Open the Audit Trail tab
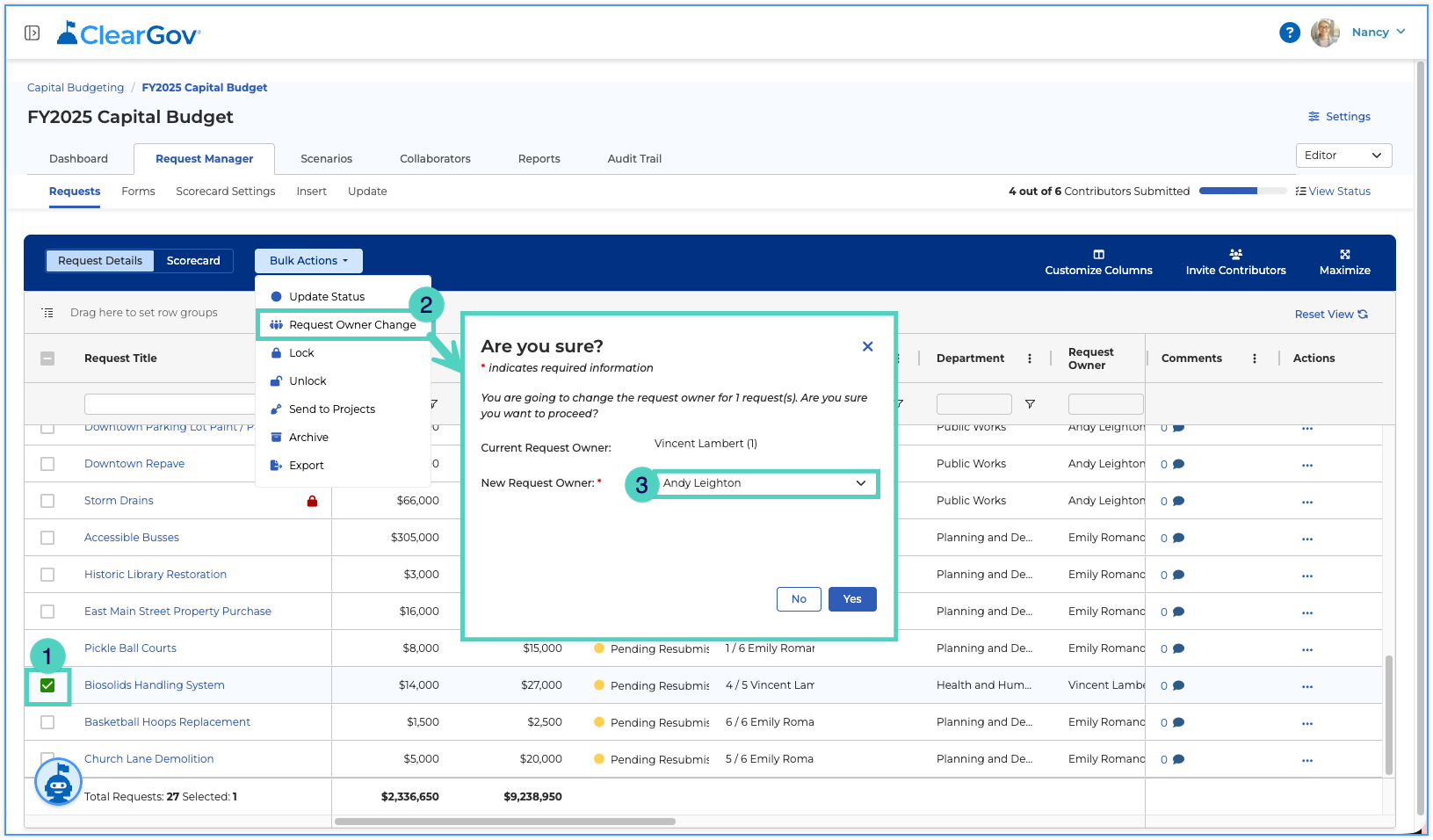 [x=634, y=159]
